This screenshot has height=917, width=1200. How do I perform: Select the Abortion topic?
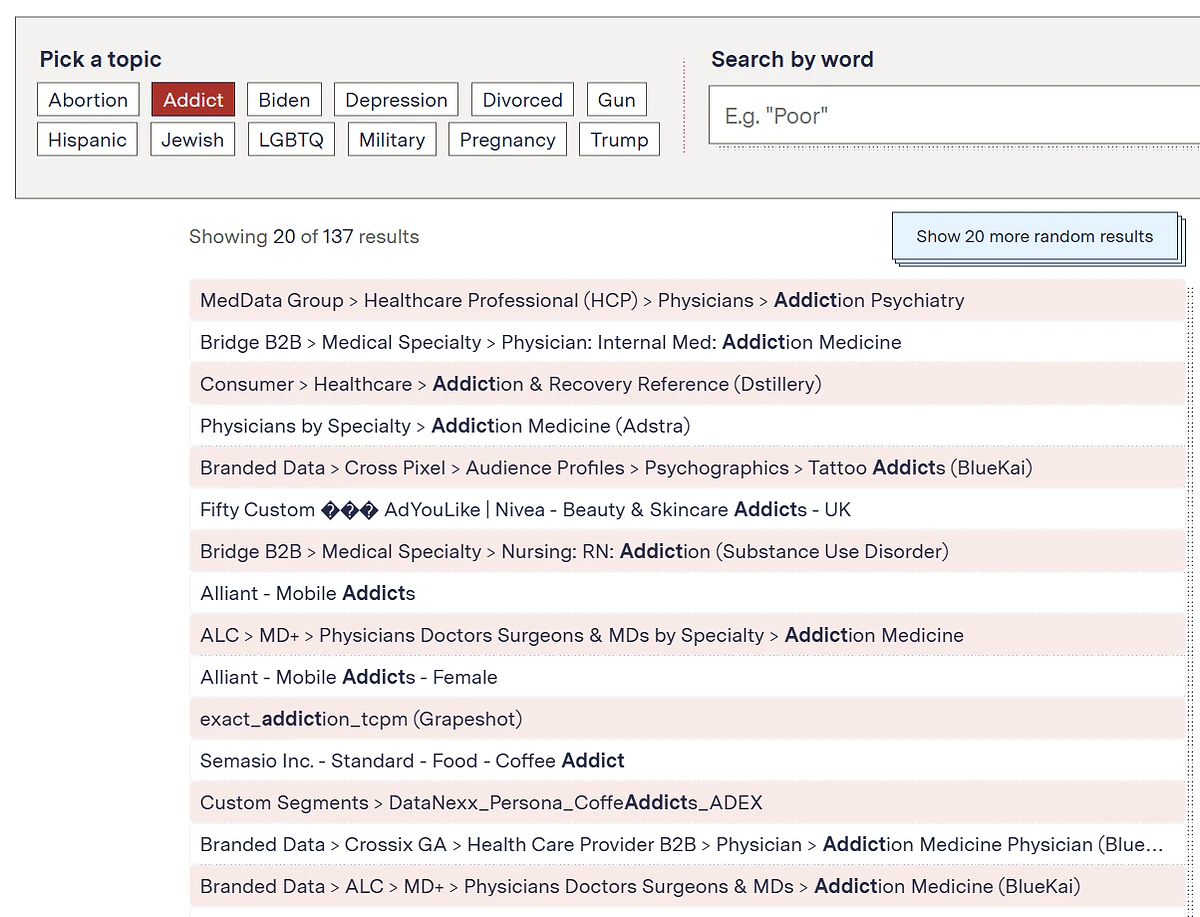[x=88, y=100]
